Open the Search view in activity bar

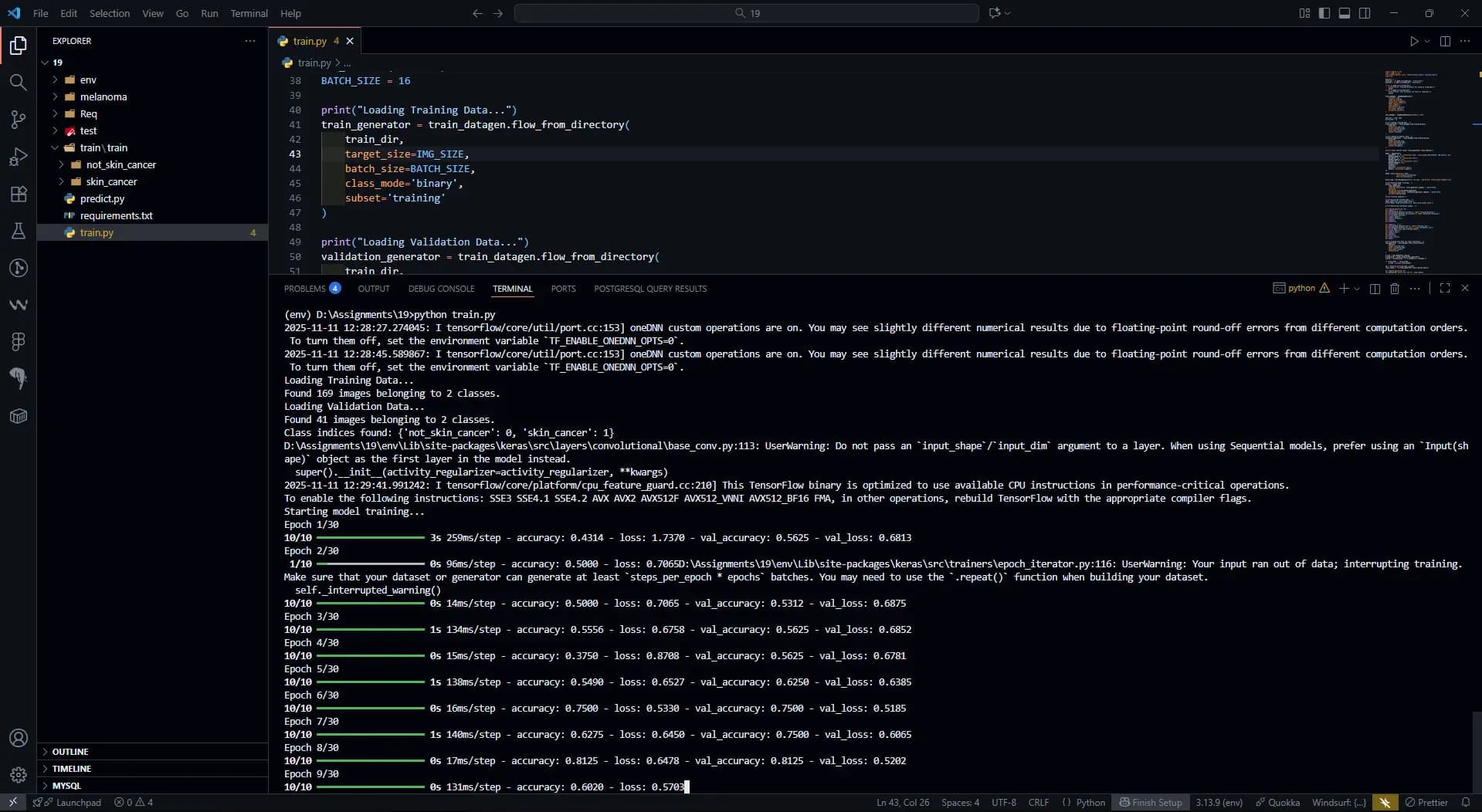point(18,83)
